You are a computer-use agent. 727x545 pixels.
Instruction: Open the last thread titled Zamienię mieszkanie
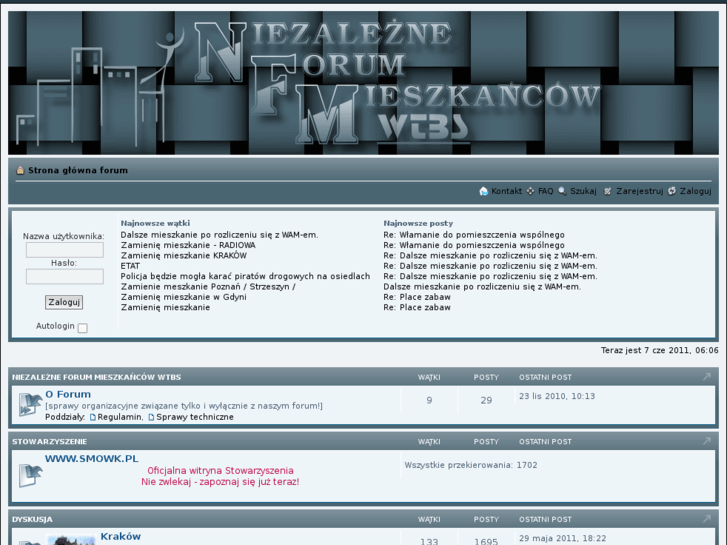tap(166, 308)
